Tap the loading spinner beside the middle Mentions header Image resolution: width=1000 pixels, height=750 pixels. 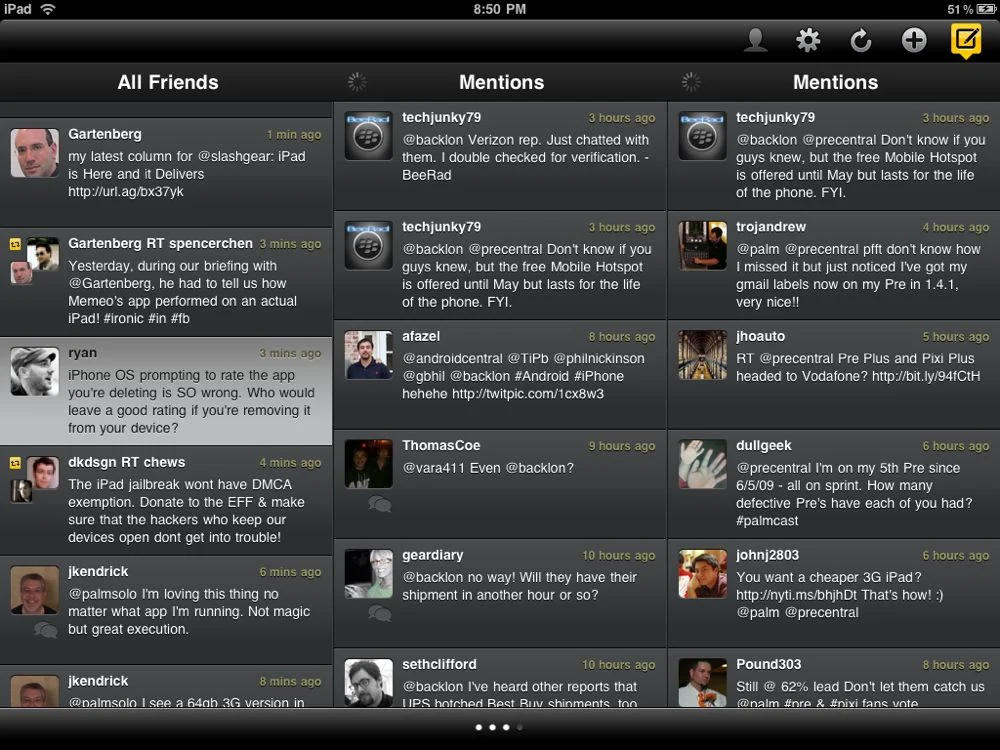tap(357, 82)
